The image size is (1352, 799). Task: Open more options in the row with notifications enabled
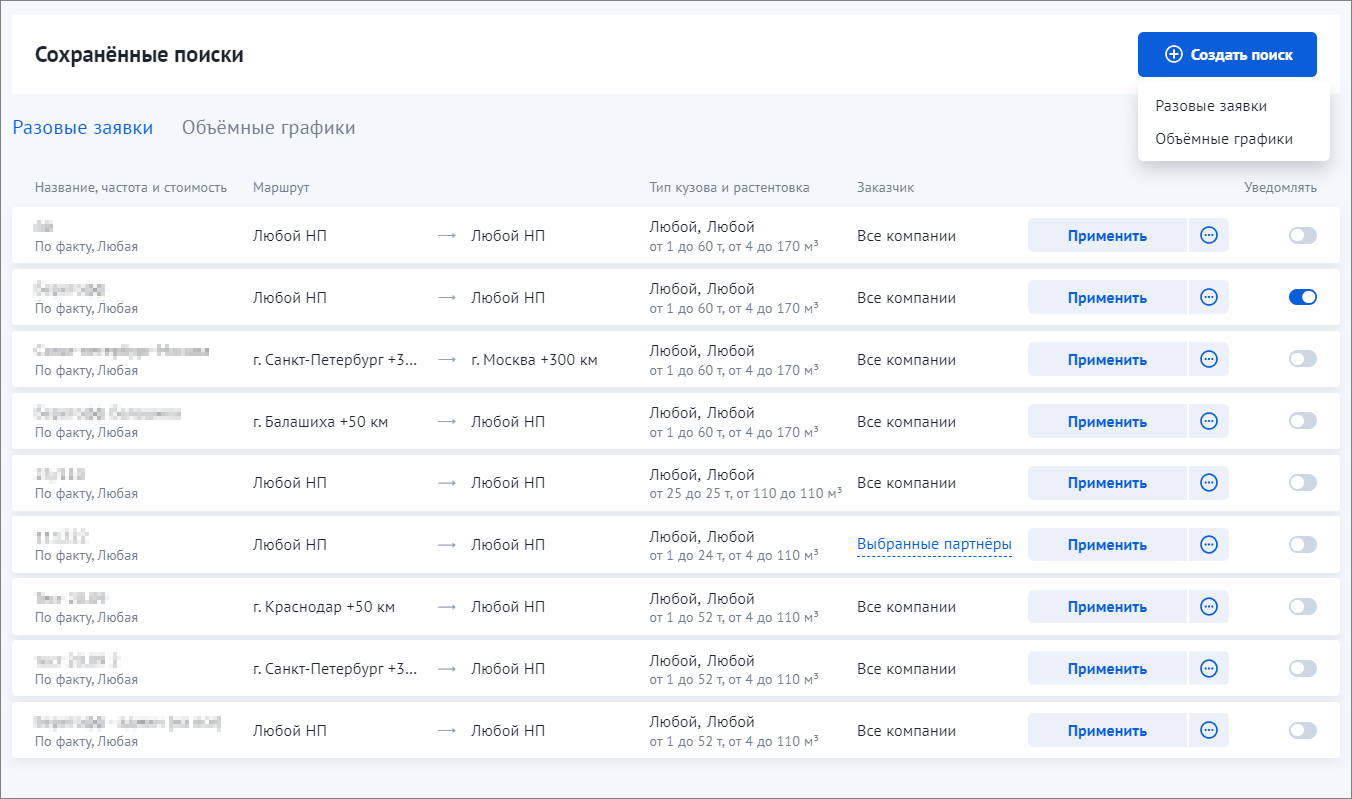point(1209,298)
